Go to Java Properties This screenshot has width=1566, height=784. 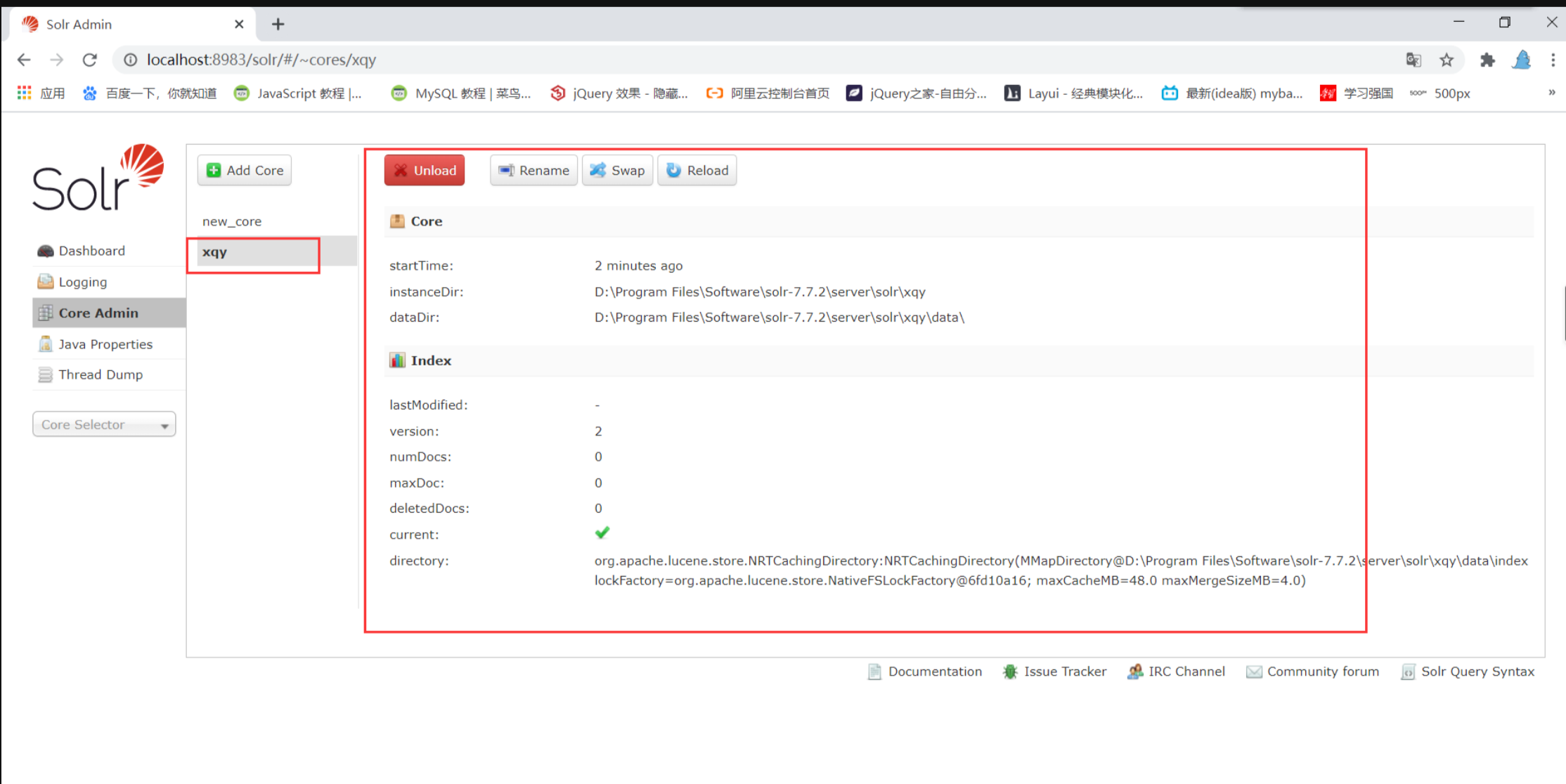105,344
